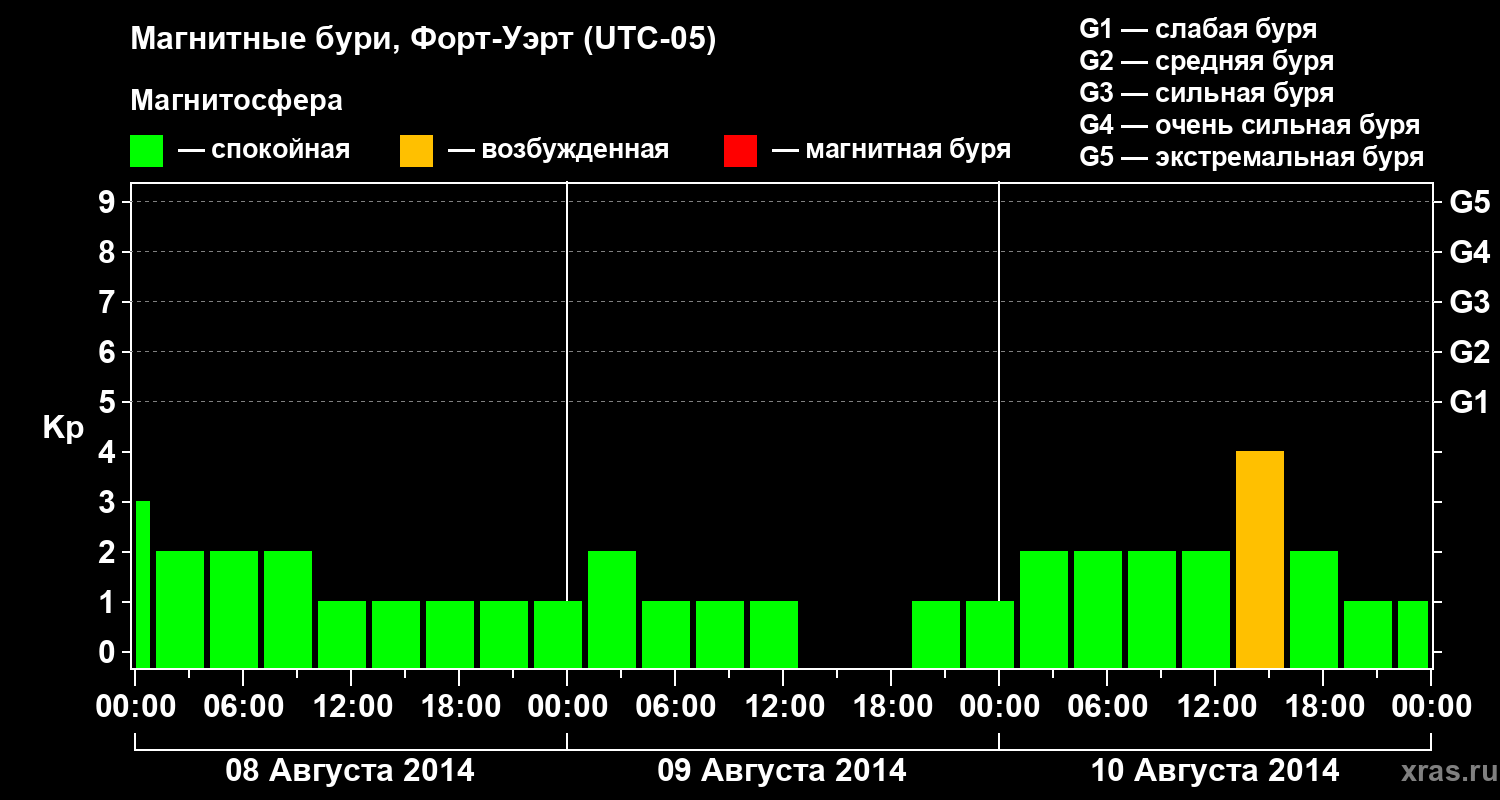Click the Kp axis value 9

(x=109, y=202)
